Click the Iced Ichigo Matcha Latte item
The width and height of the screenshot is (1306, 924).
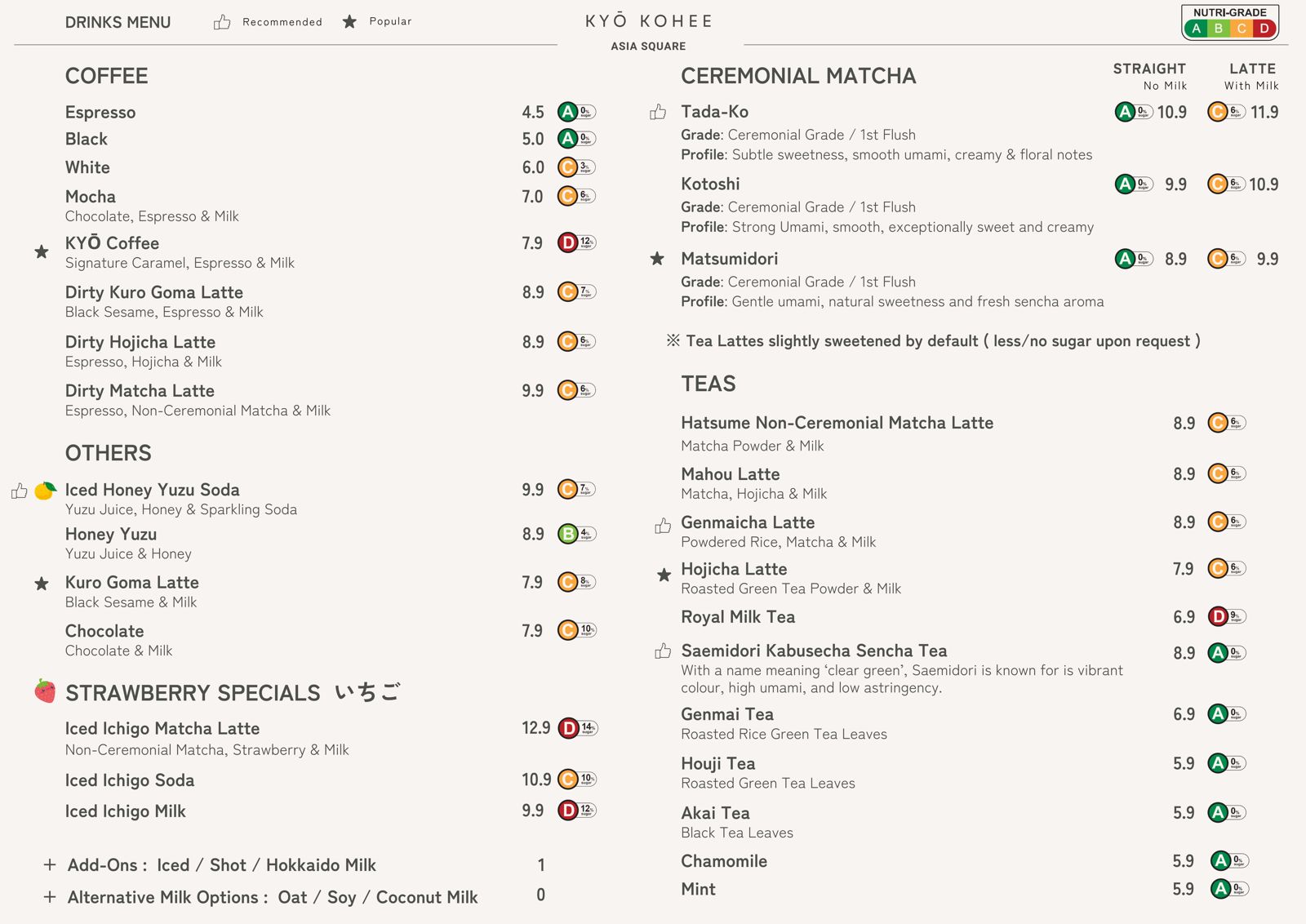coord(162,728)
